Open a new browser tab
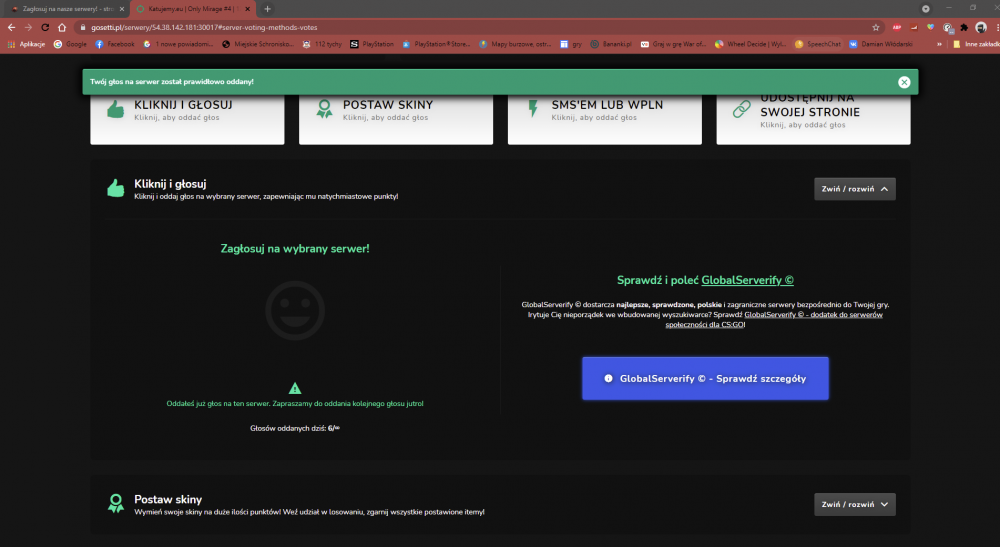Image resolution: width=1000 pixels, height=547 pixels. coord(267,9)
